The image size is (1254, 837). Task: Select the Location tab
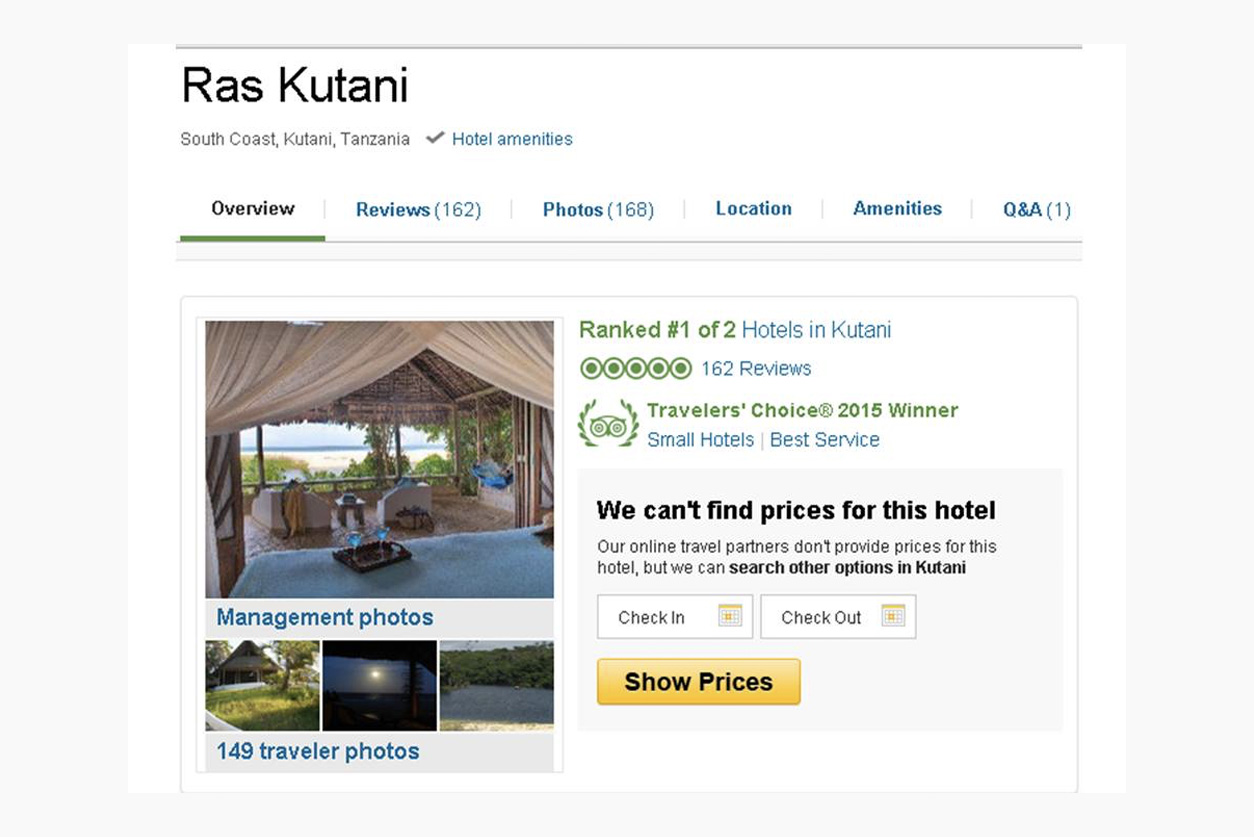(754, 209)
